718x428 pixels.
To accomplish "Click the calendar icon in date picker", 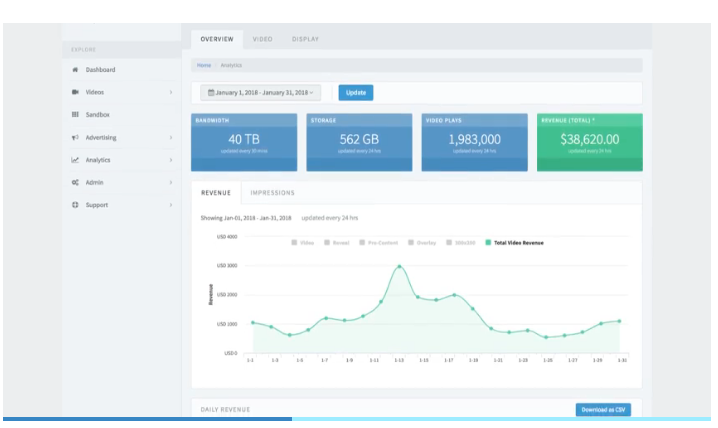I will tap(211, 93).
